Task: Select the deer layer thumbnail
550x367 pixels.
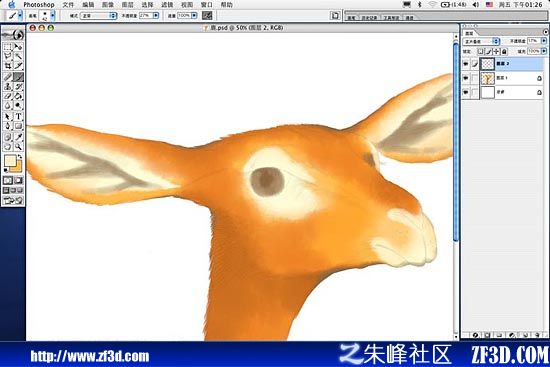Action: coord(488,78)
